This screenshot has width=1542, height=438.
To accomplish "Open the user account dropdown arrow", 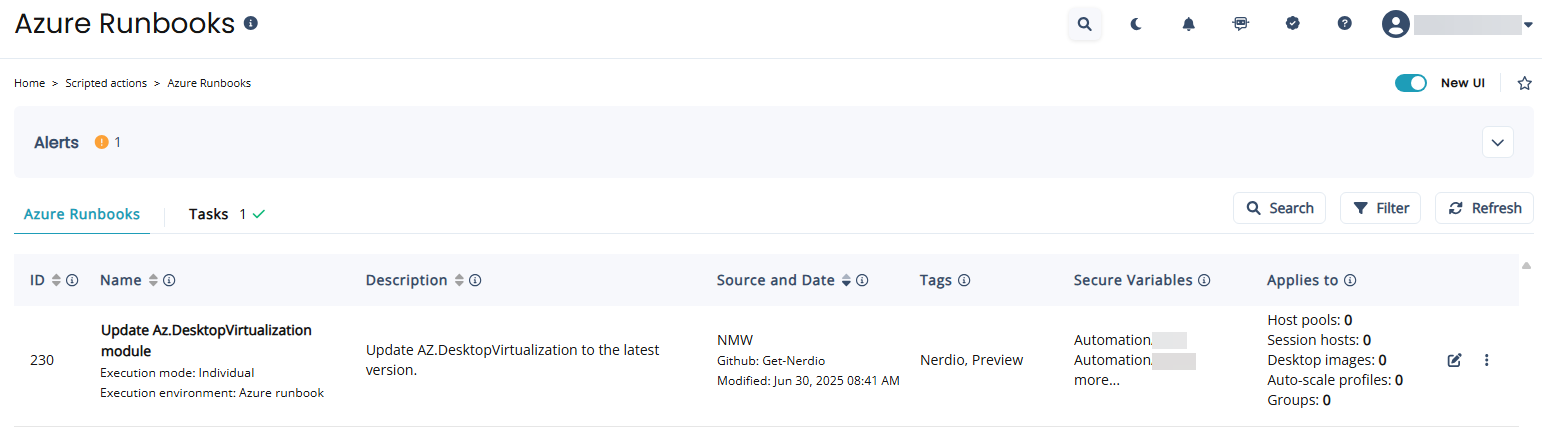I will (1529, 25).
